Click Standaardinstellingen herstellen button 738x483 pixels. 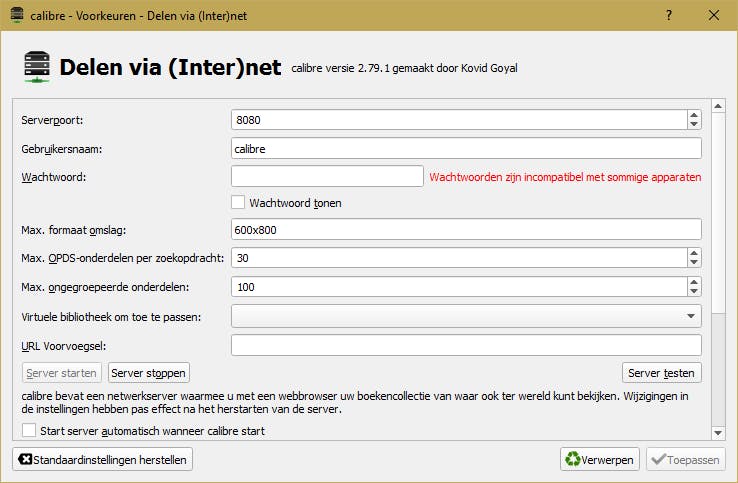point(103,459)
